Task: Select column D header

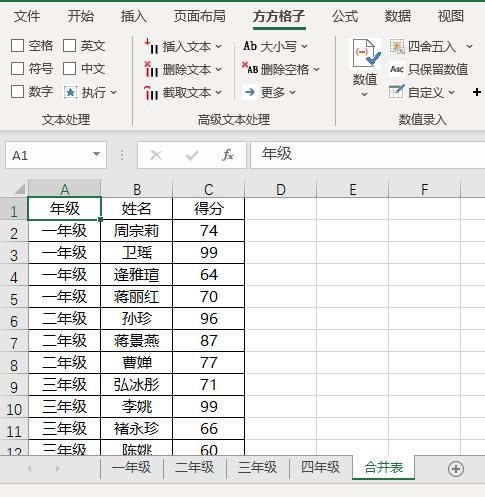Action: tap(281, 189)
